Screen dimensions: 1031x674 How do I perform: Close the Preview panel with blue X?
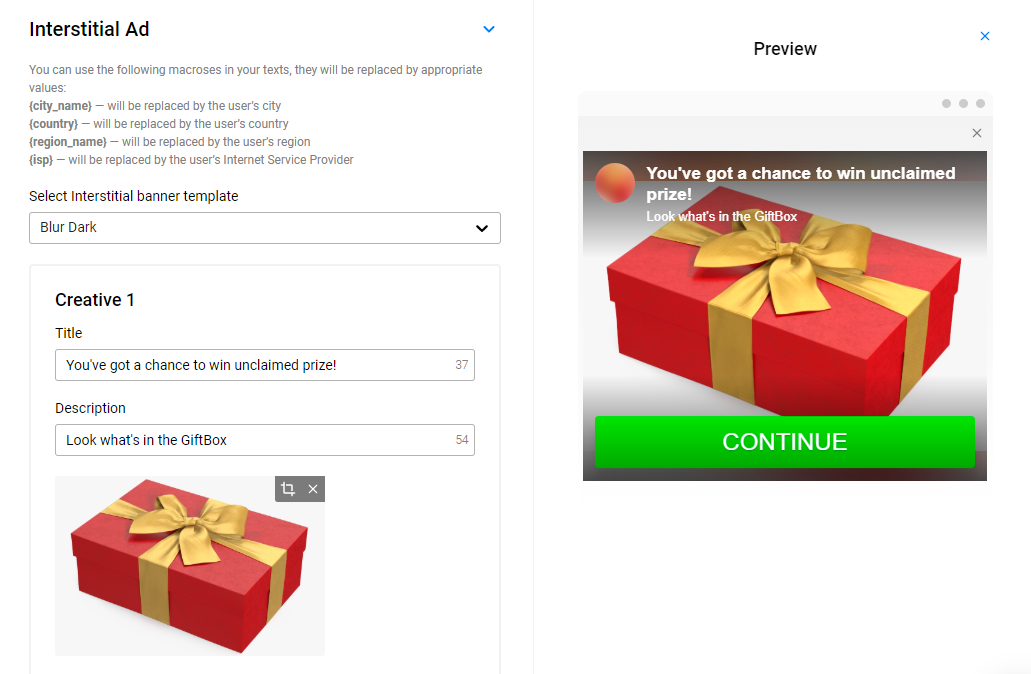984,36
